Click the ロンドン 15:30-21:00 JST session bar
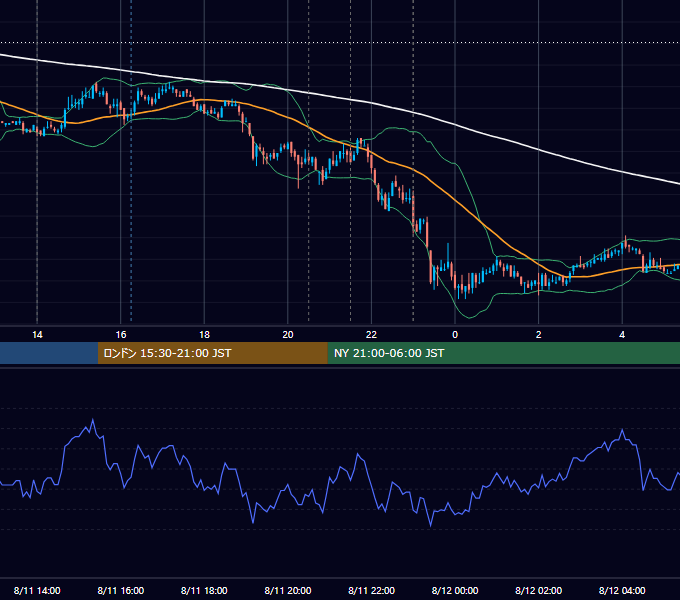This screenshot has width=680, height=600. tap(212, 353)
